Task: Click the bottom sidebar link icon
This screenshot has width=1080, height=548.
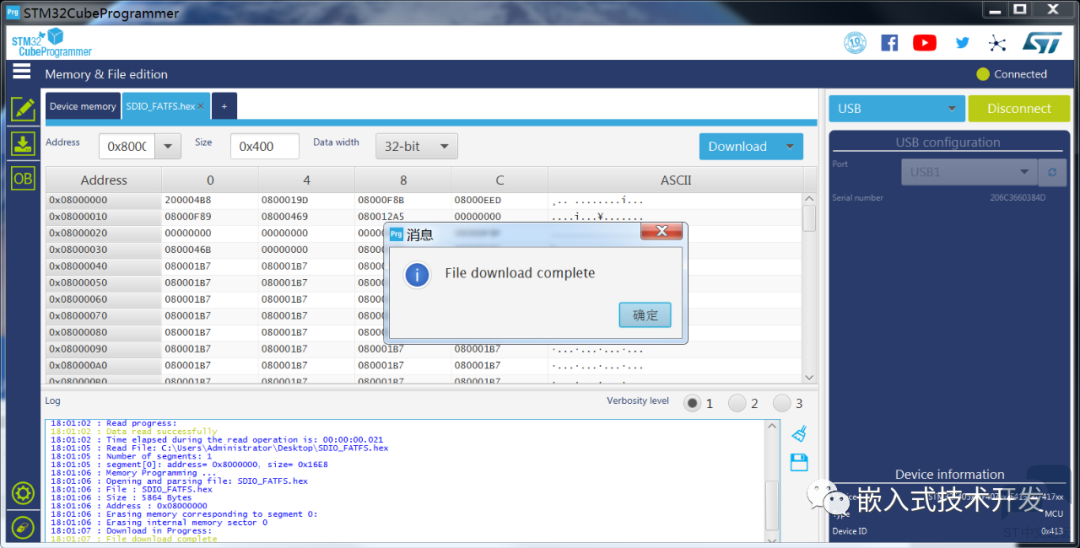Action: [23, 527]
